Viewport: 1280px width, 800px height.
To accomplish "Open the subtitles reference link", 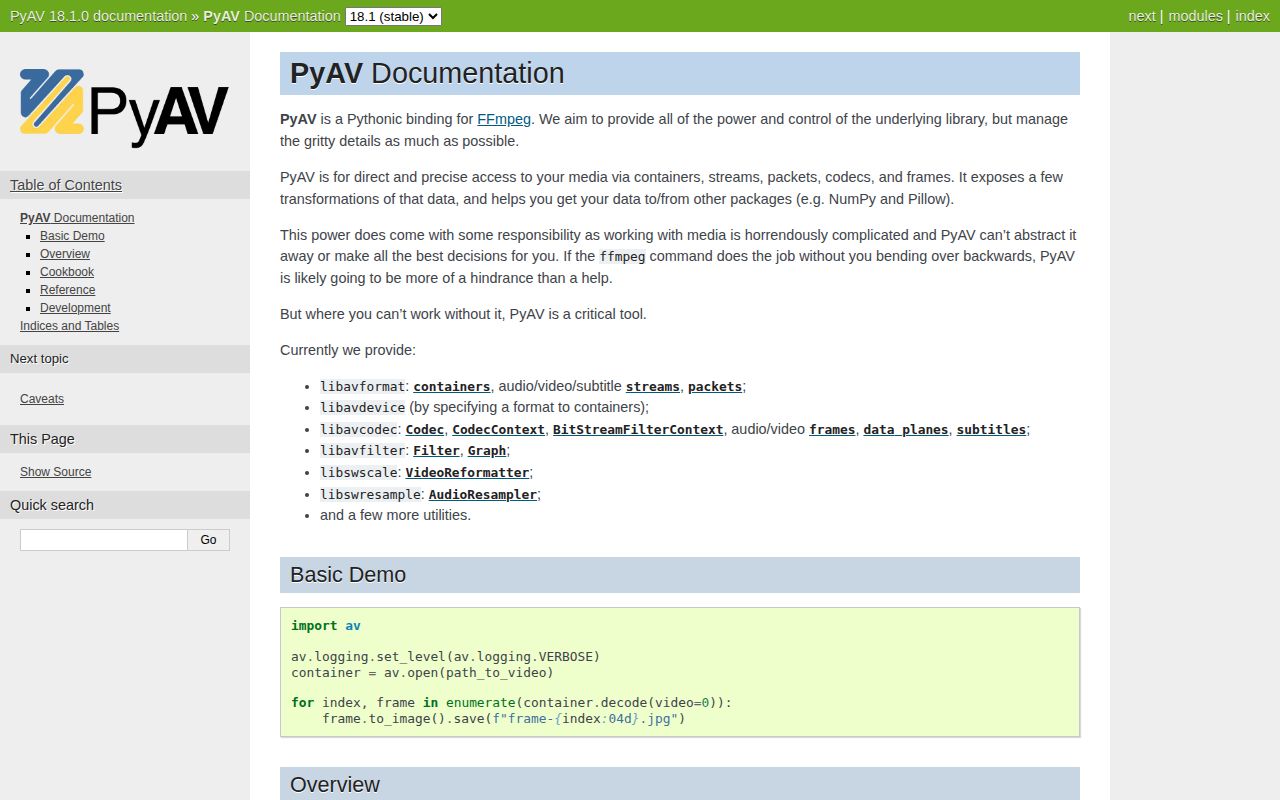I will 991,430.
